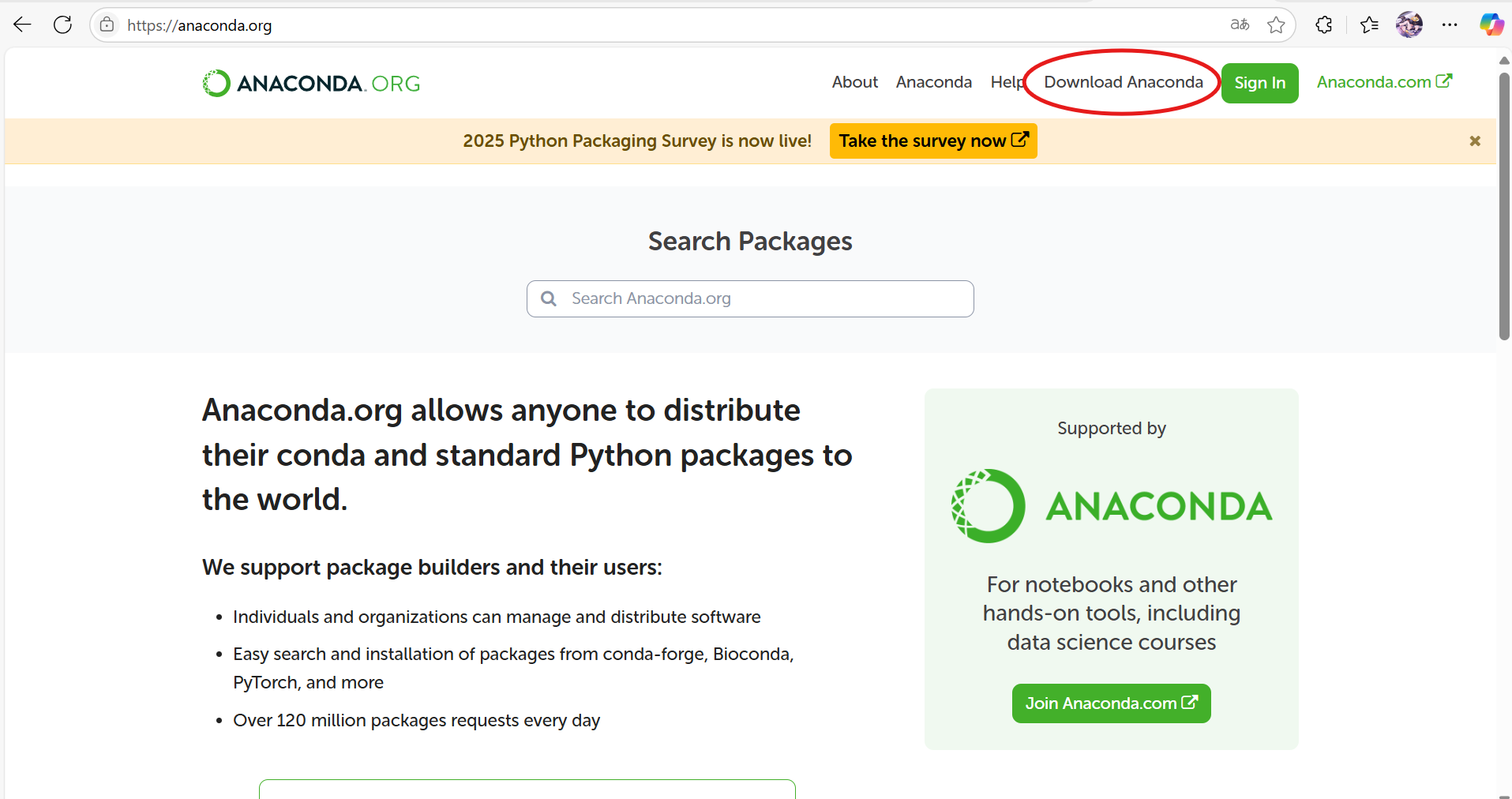The image size is (1512, 799).
Task: Open the Copilot sidebar
Action: (1491, 24)
